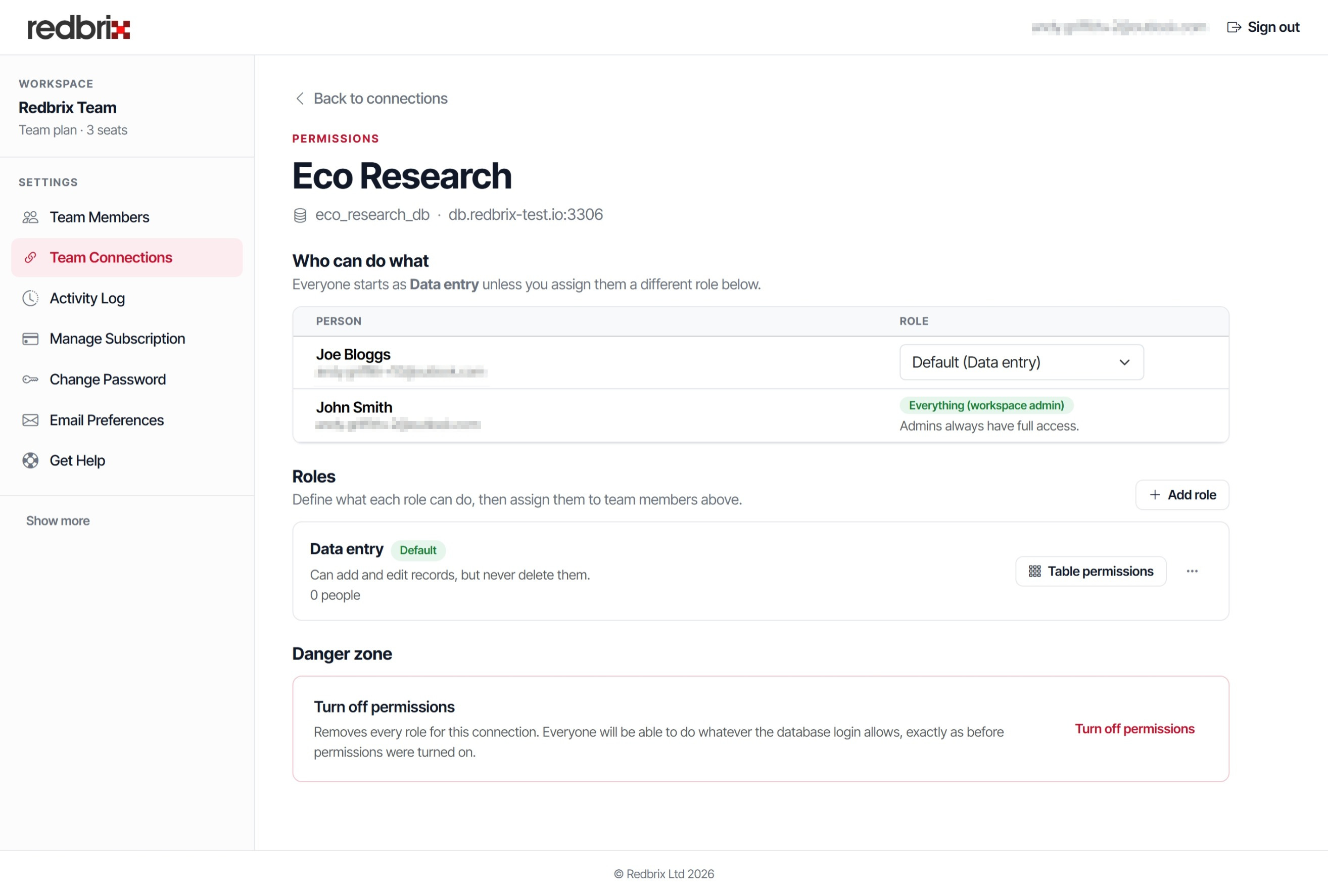Image resolution: width=1328 pixels, height=896 pixels.
Task: Click John Smith name in table
Action: pos(354,407)
